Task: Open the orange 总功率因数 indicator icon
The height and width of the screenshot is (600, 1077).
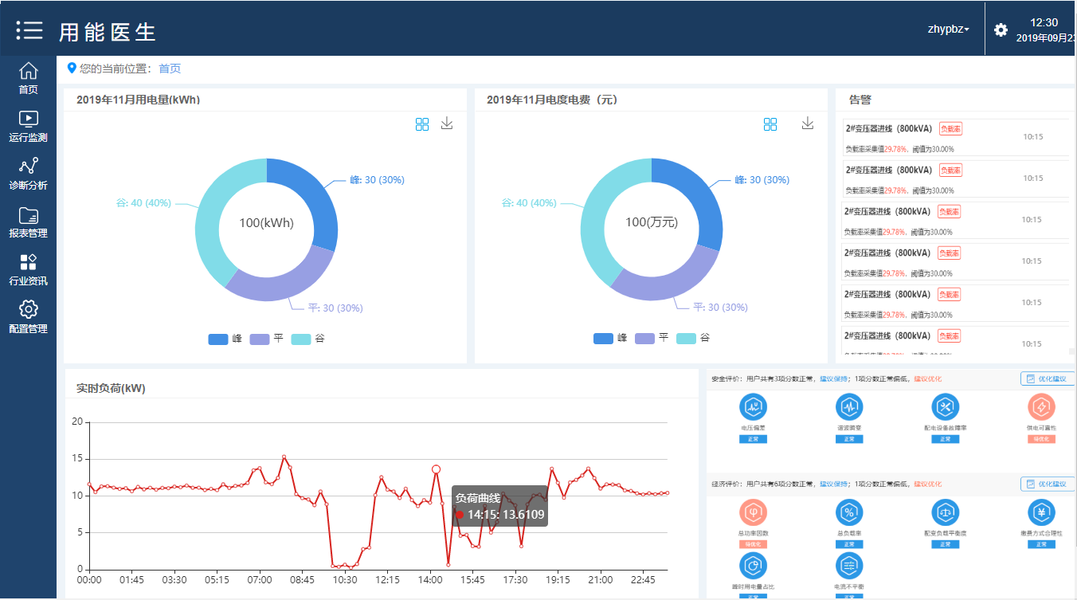Action: click(753, 512)
